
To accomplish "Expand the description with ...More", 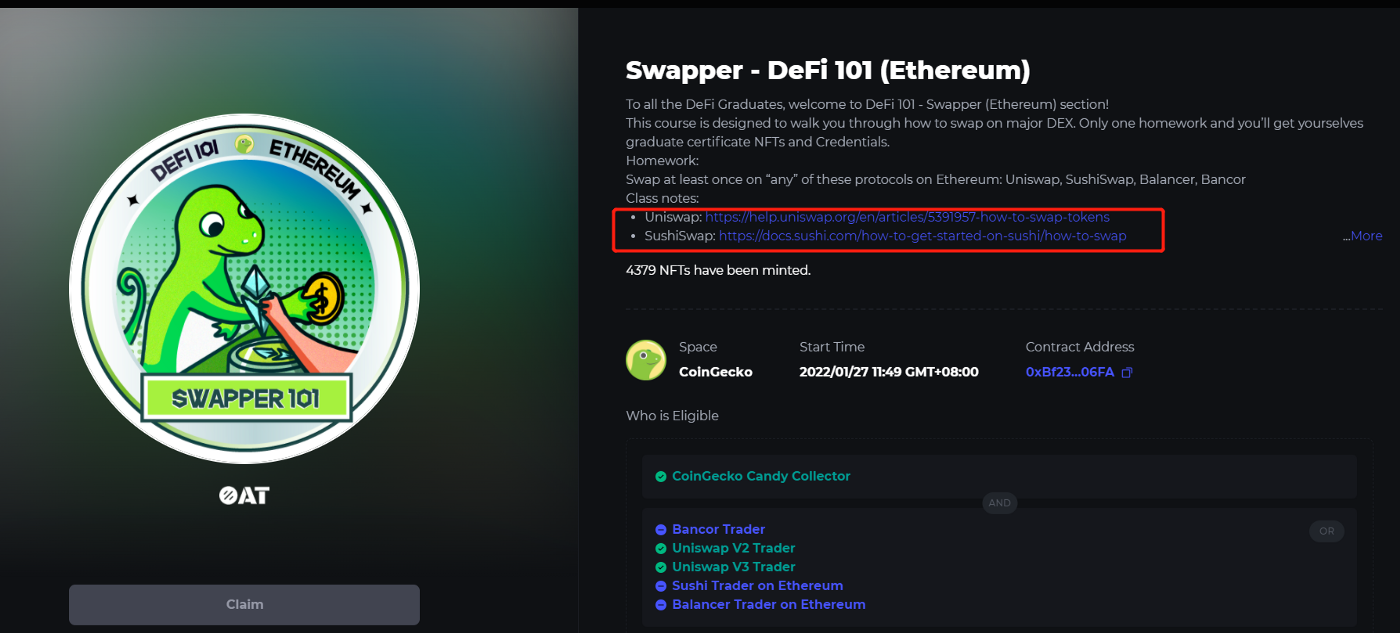I will click(x=1362, y=236).
